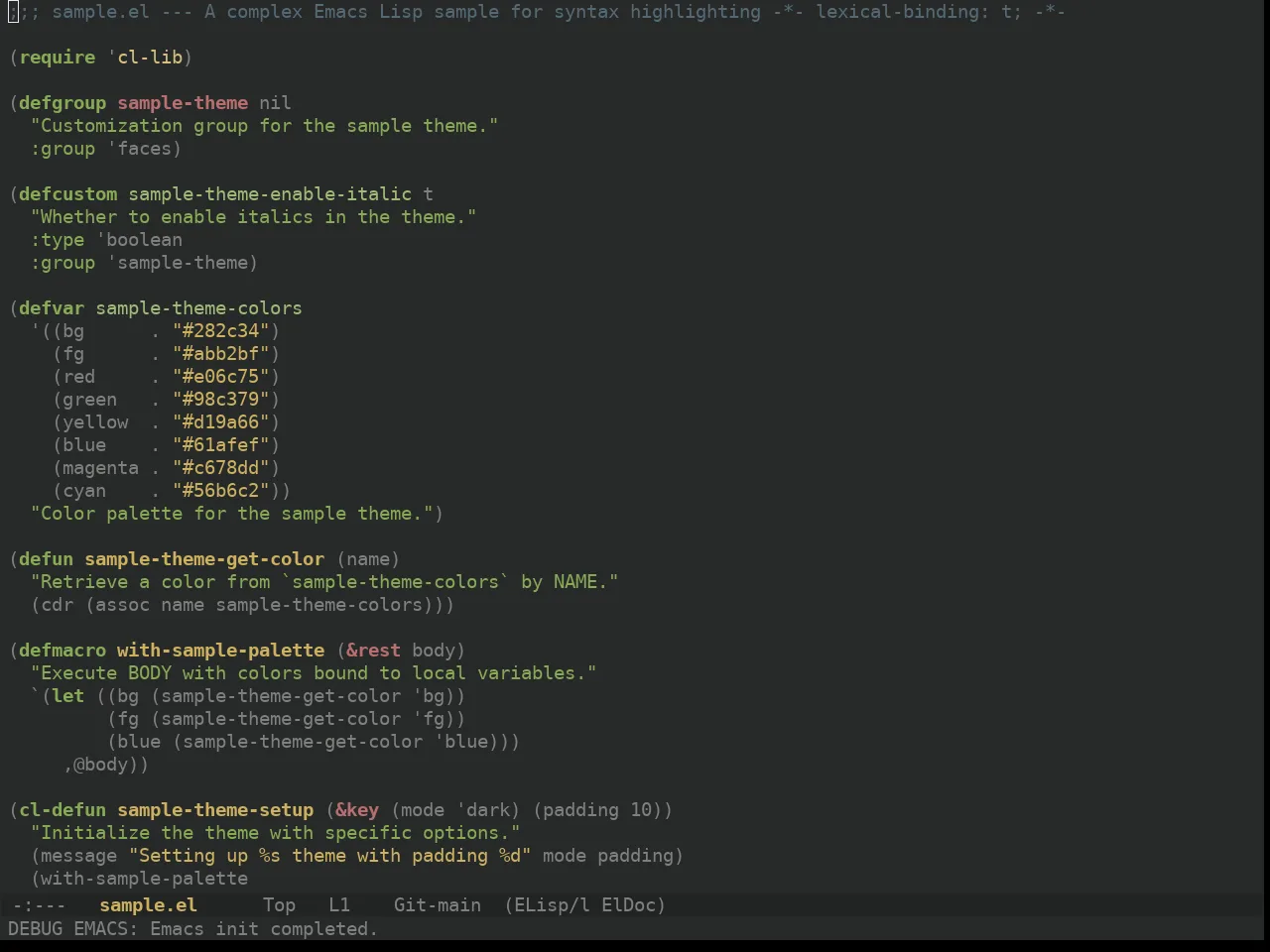The width and height of the screenshot is (1270, 952).
Task: Click the "#61afef" color string
Action: pyautogui.click(x=221, y=444)
